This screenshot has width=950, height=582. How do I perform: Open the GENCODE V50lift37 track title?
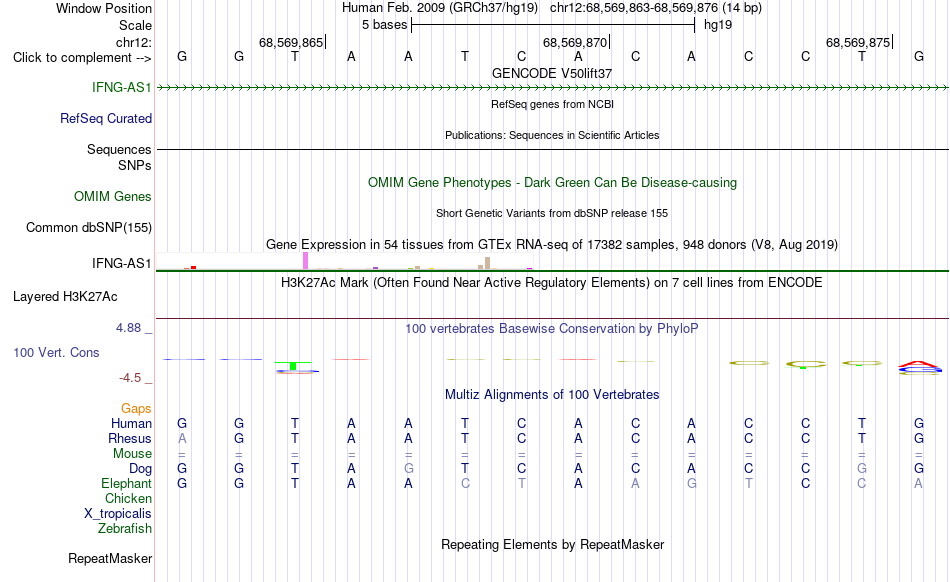point(552,73)
